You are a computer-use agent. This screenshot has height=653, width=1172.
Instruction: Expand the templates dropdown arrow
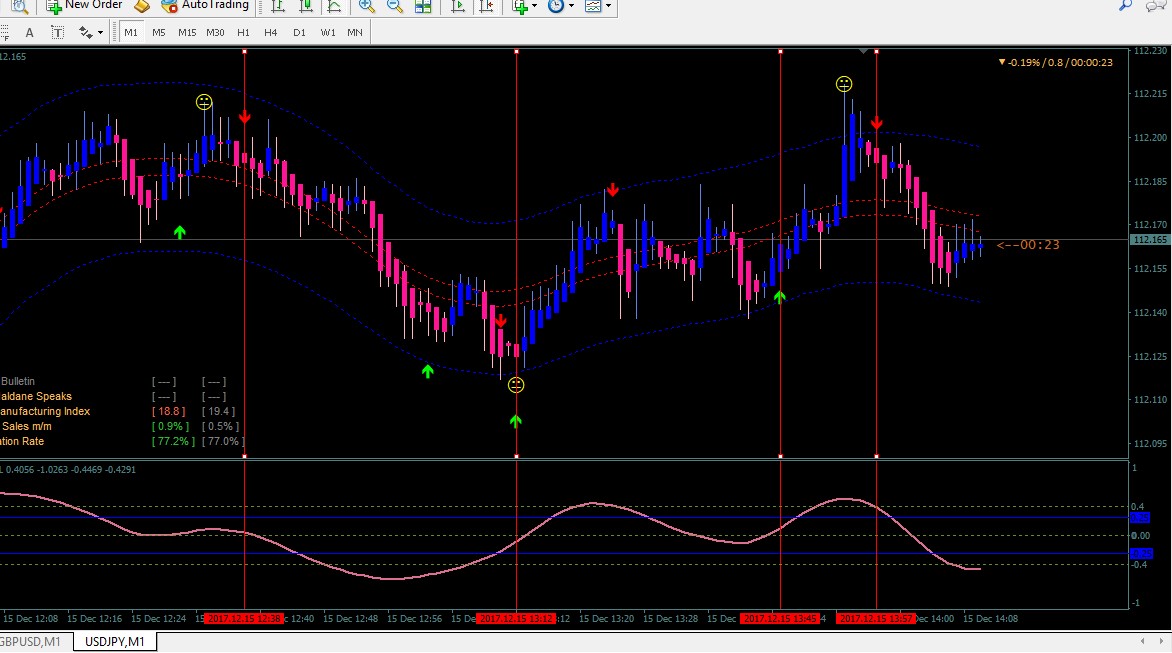(x=608, y=6)
